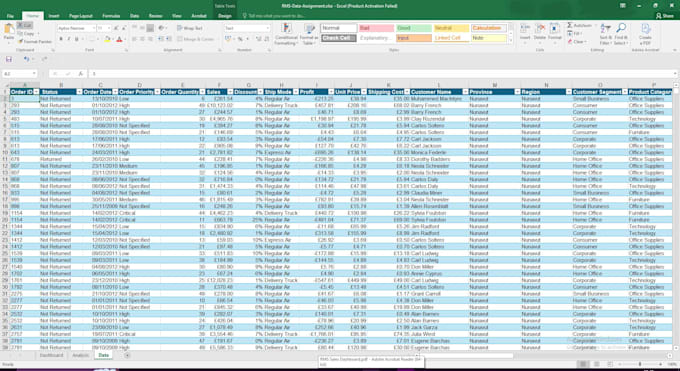The width and height of the screenshot is (680, 371).
Task: Click the Share button
Action: pos(665,16)
